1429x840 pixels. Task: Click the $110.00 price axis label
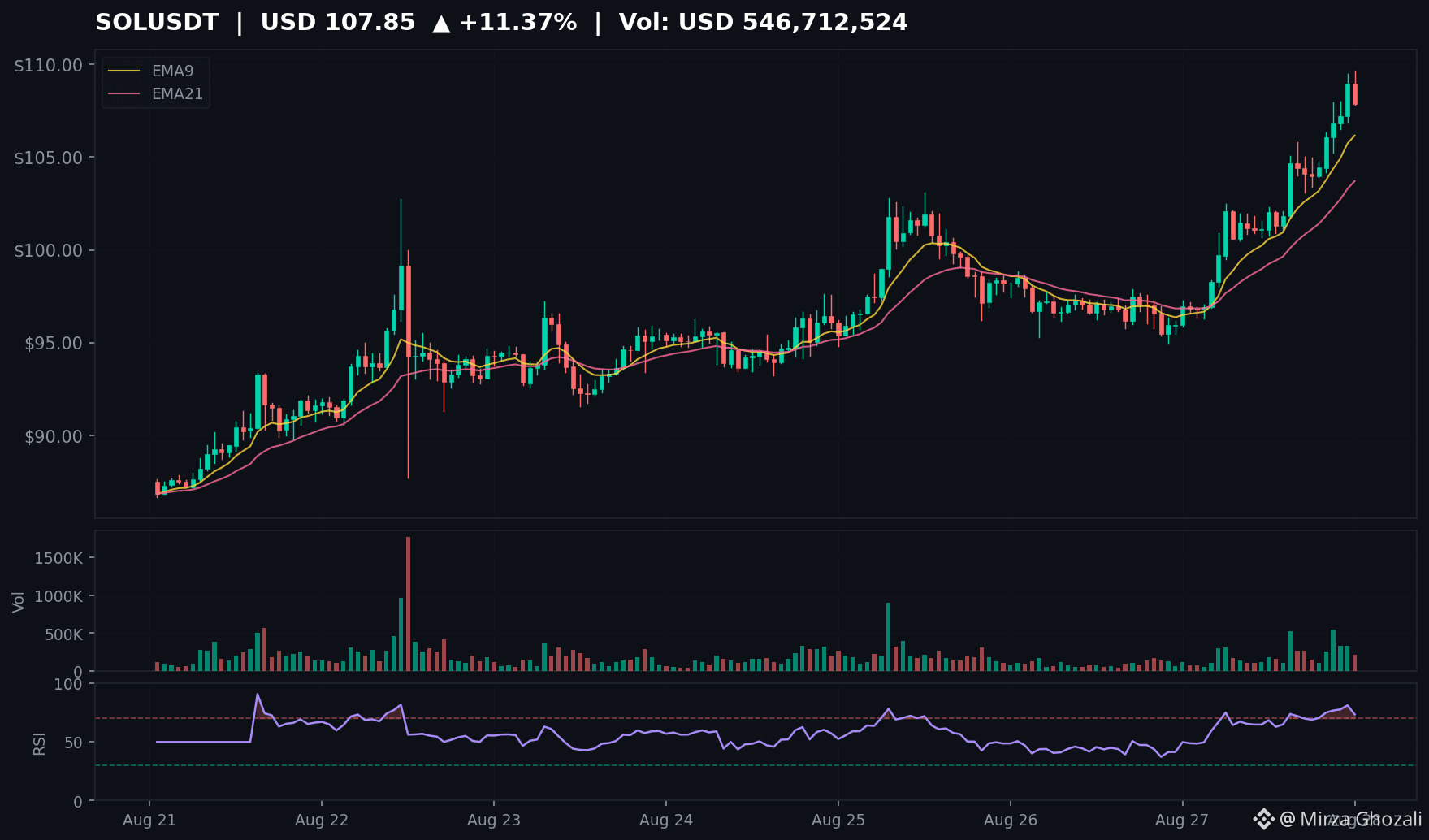tap(49, 66)
